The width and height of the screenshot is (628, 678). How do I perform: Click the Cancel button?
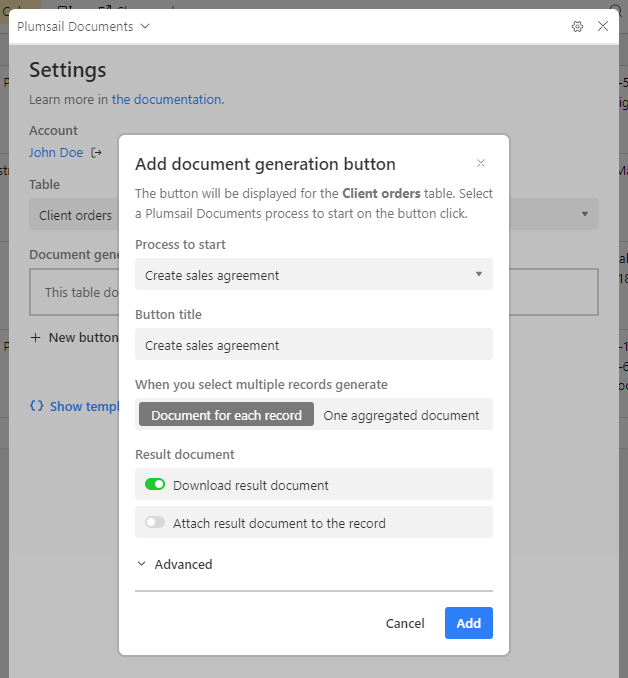(x=405, y=623)
